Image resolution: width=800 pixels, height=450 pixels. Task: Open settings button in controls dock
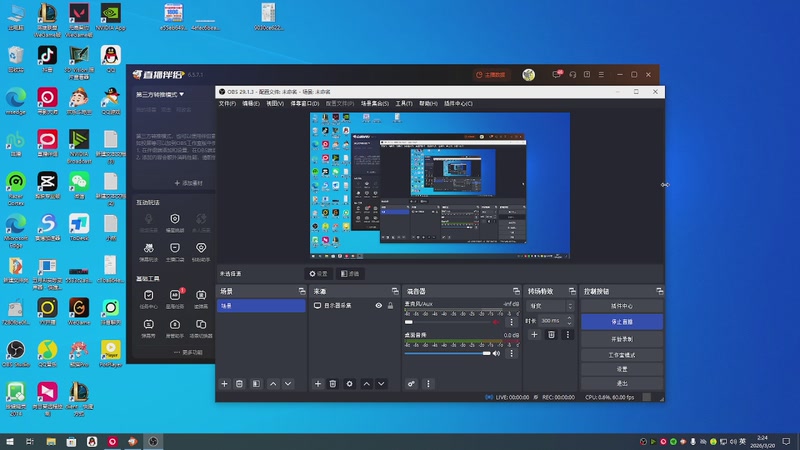click(622, 369)
